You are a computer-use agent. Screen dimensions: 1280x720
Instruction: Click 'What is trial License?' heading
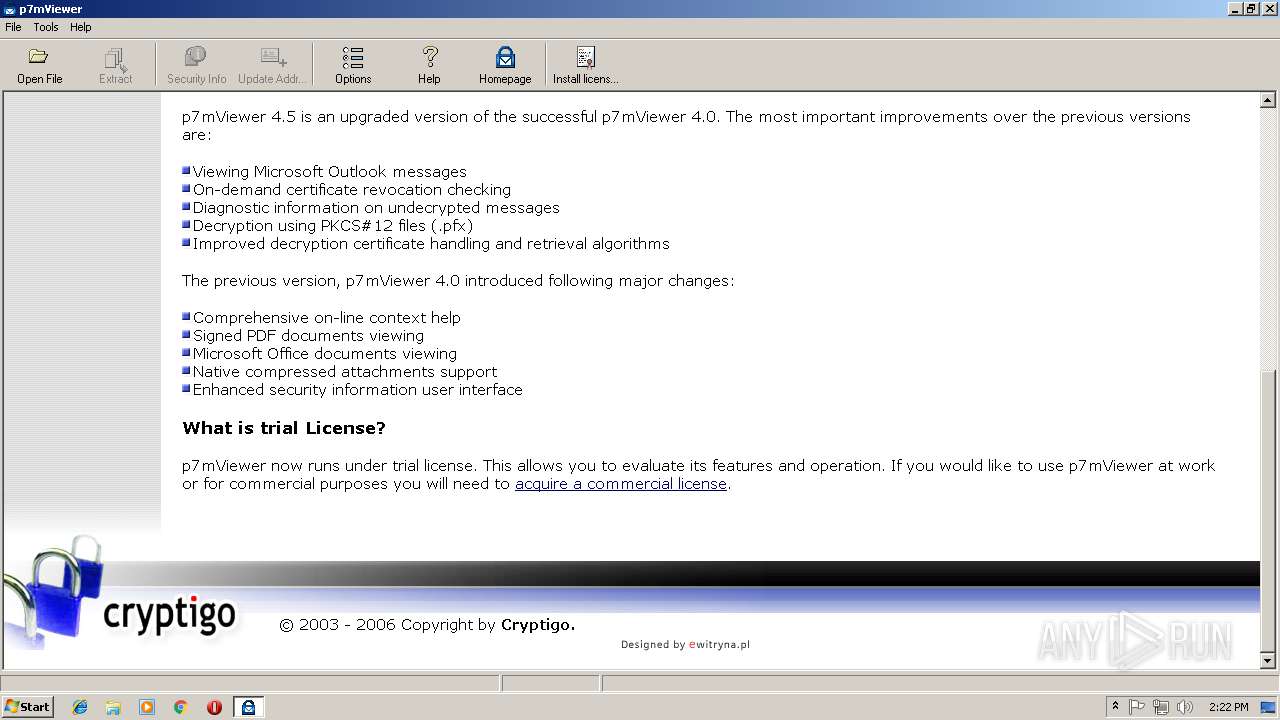click(284, 428)
